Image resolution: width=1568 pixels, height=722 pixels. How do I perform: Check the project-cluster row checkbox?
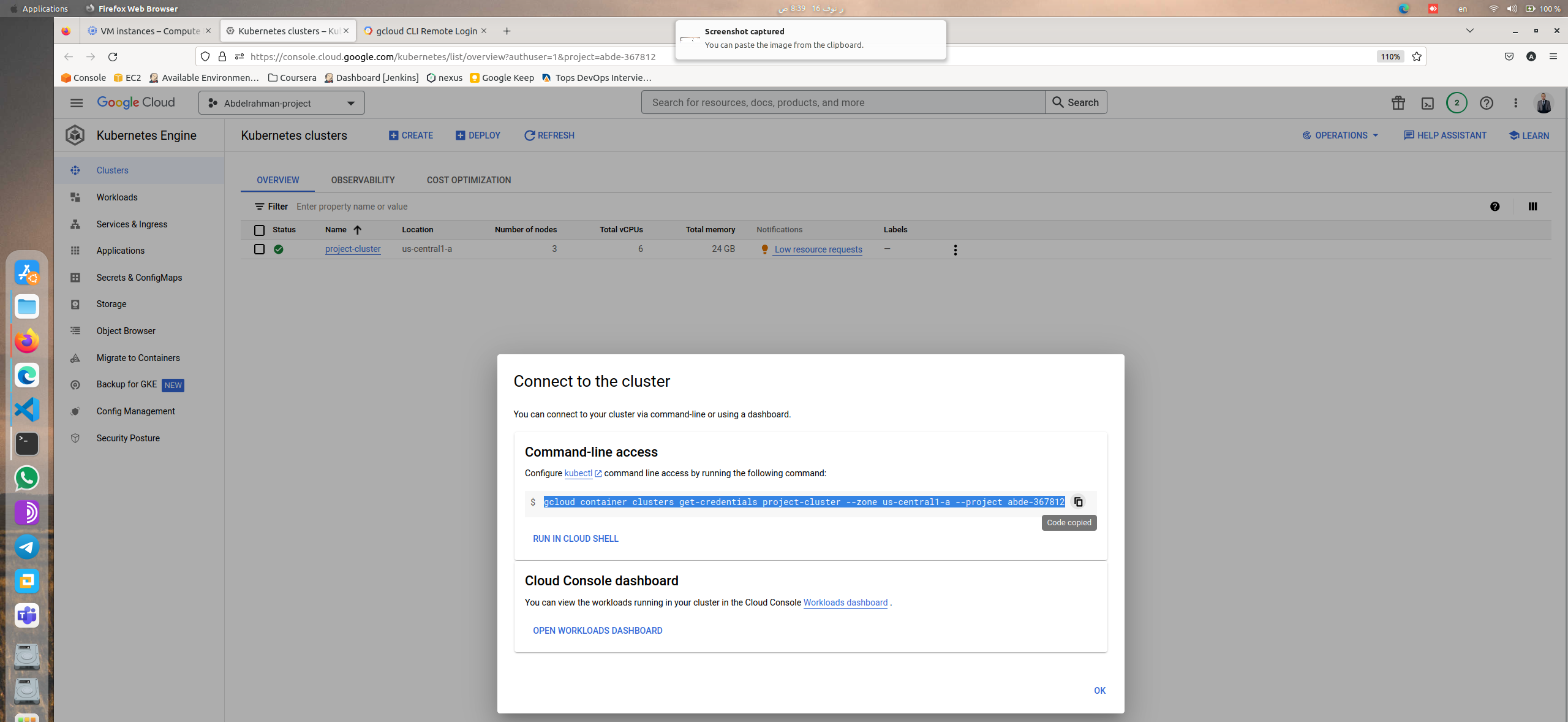click(x=259, y=249)
